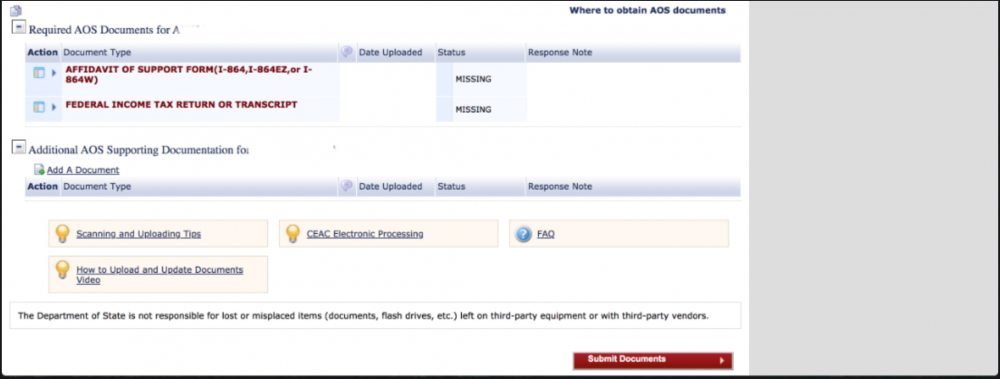Open How to Upload and Update Documents Video
This screenshot has width=1000, height=379.
coord(159,275)
